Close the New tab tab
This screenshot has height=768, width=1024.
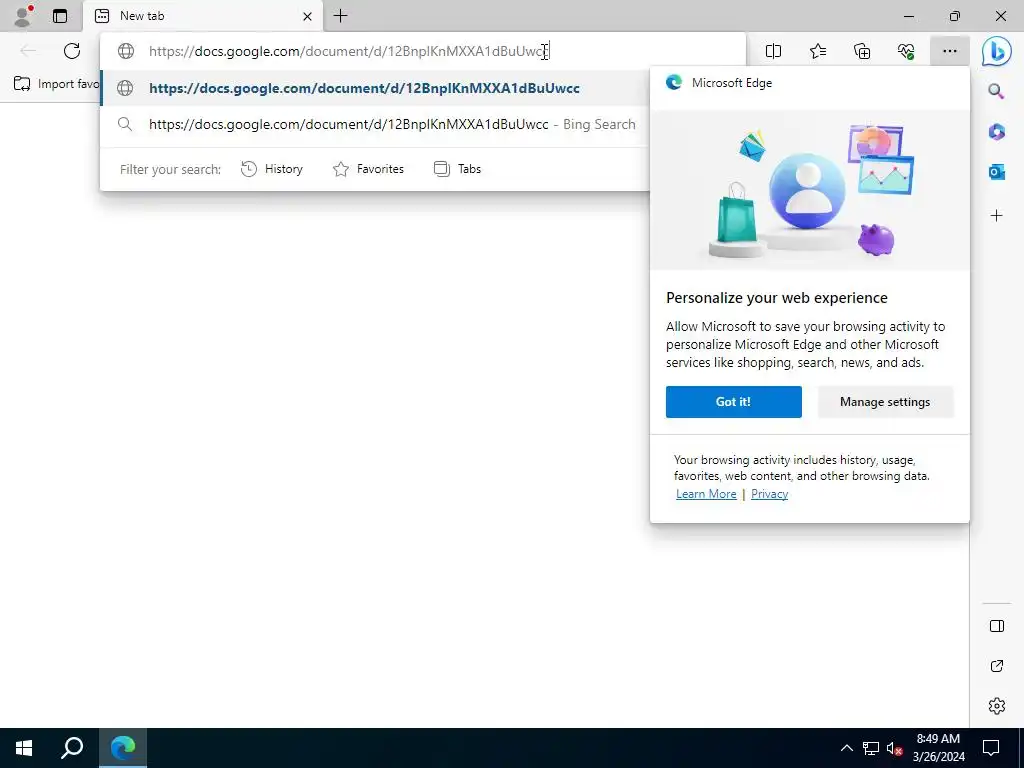pos(307,16)
